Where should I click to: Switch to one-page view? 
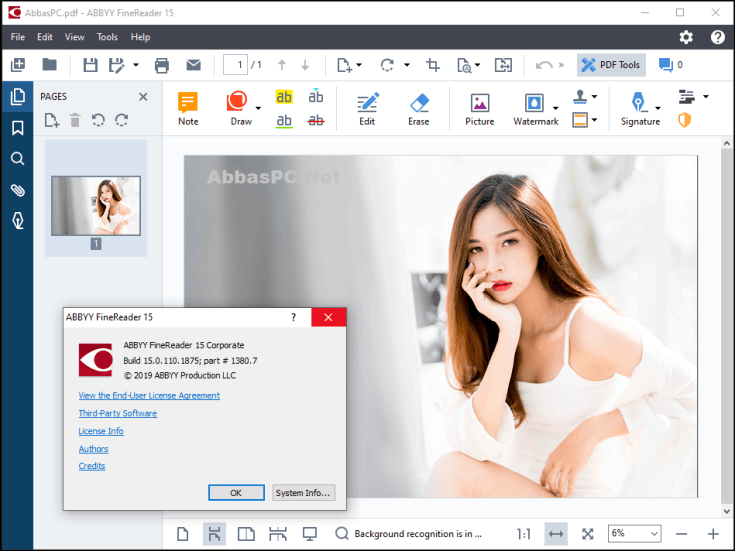click(x=183, y=534)
